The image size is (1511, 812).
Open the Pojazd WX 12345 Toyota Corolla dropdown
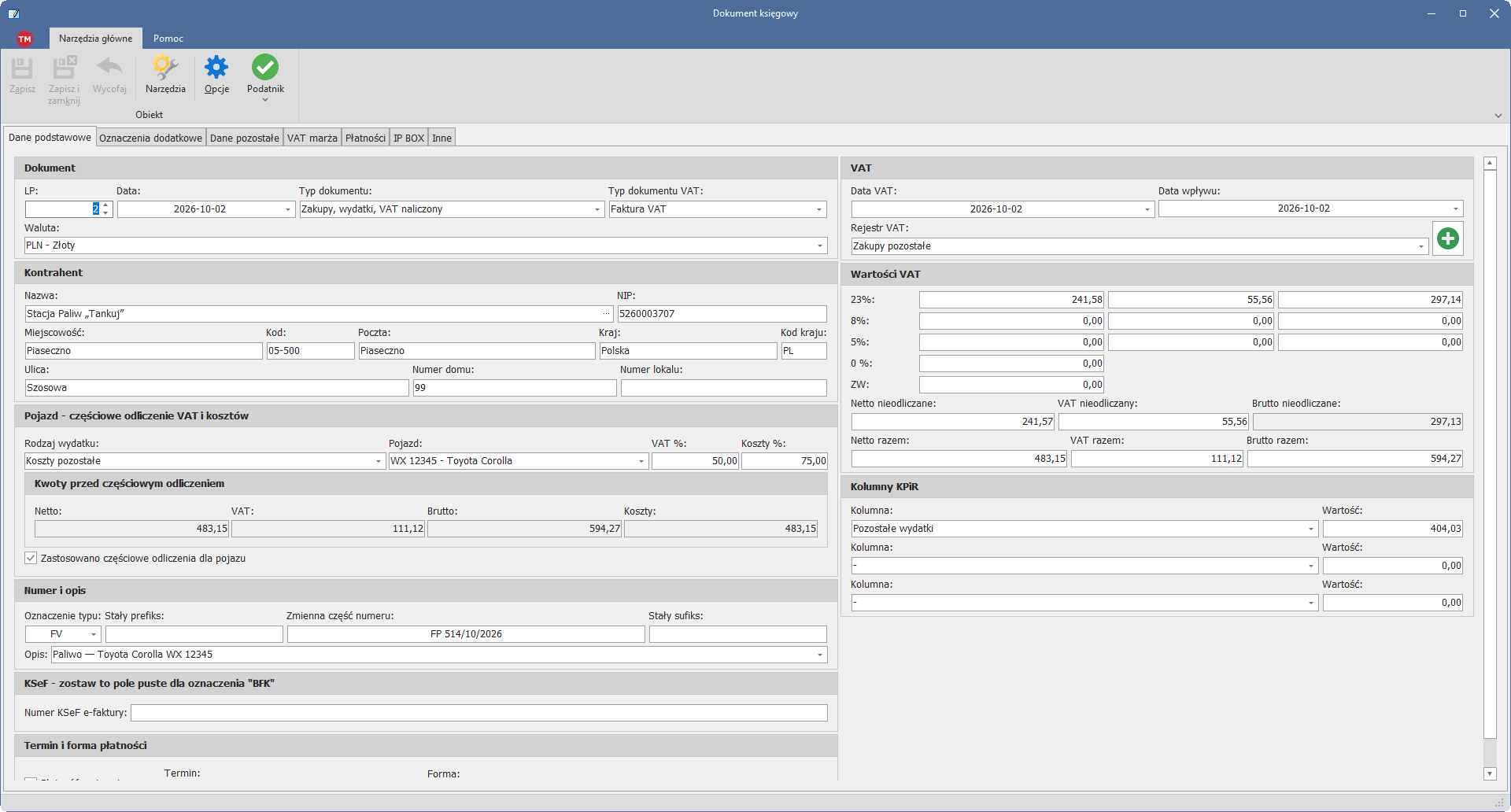(x=641, y=461)
